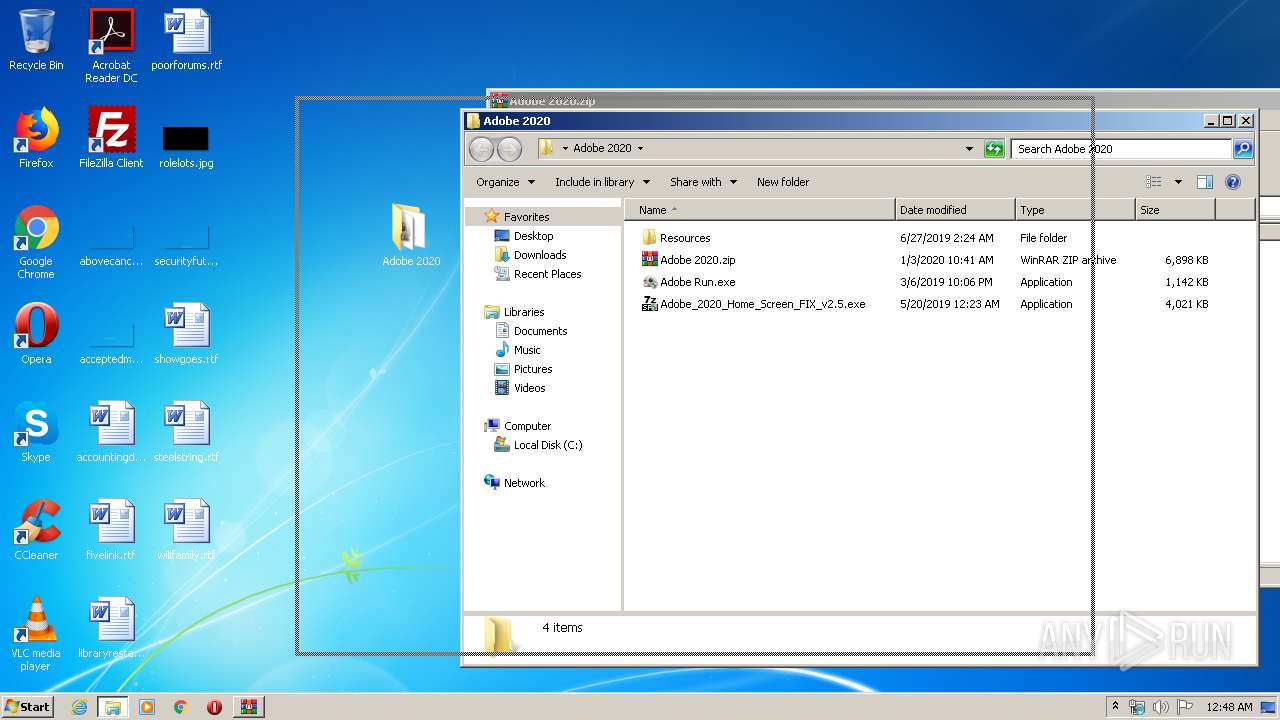
Task: Click Adobe 2020 breadcrumb in address bar
Action: [602, 149]
